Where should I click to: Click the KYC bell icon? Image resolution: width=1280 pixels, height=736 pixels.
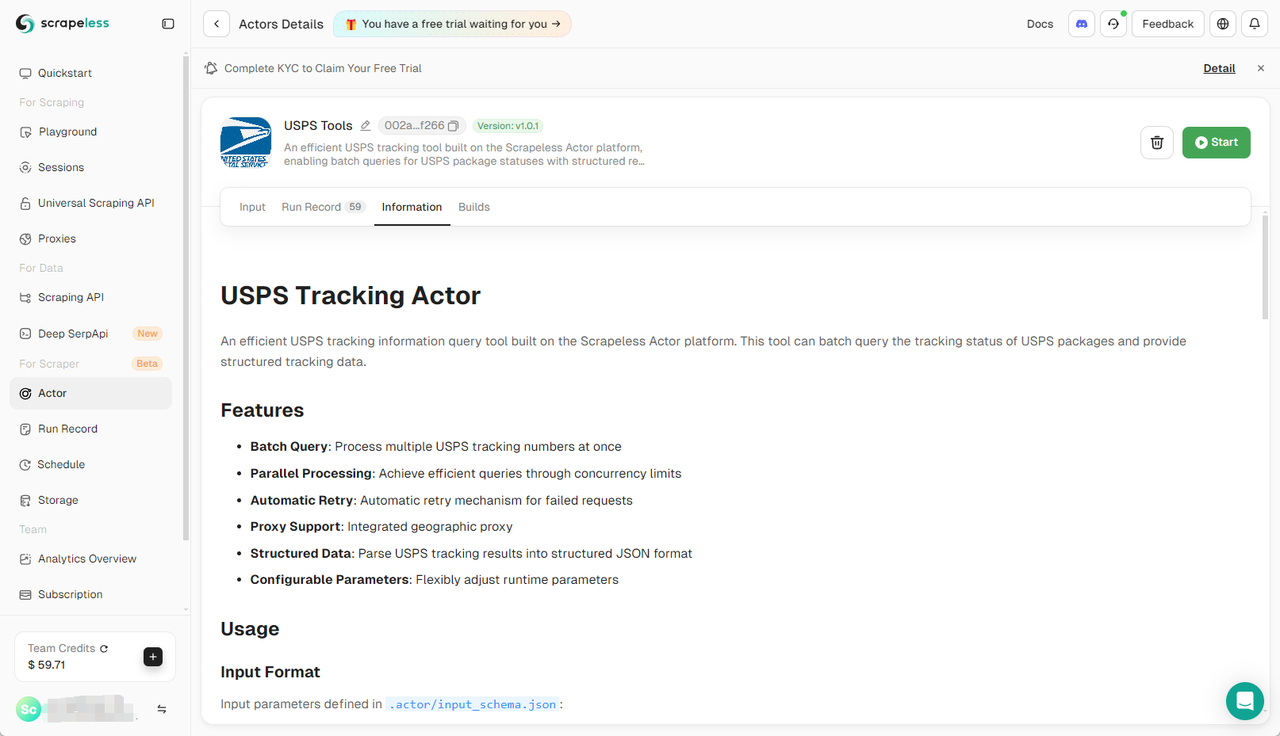[210, 68]
